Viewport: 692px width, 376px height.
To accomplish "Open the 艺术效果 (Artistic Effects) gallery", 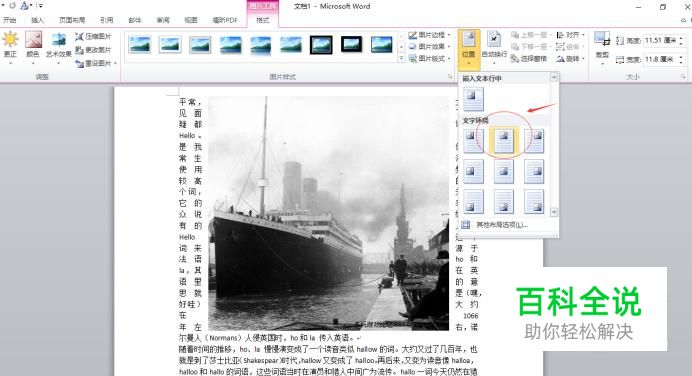I will pyautogui.click(x=59, y=46).
